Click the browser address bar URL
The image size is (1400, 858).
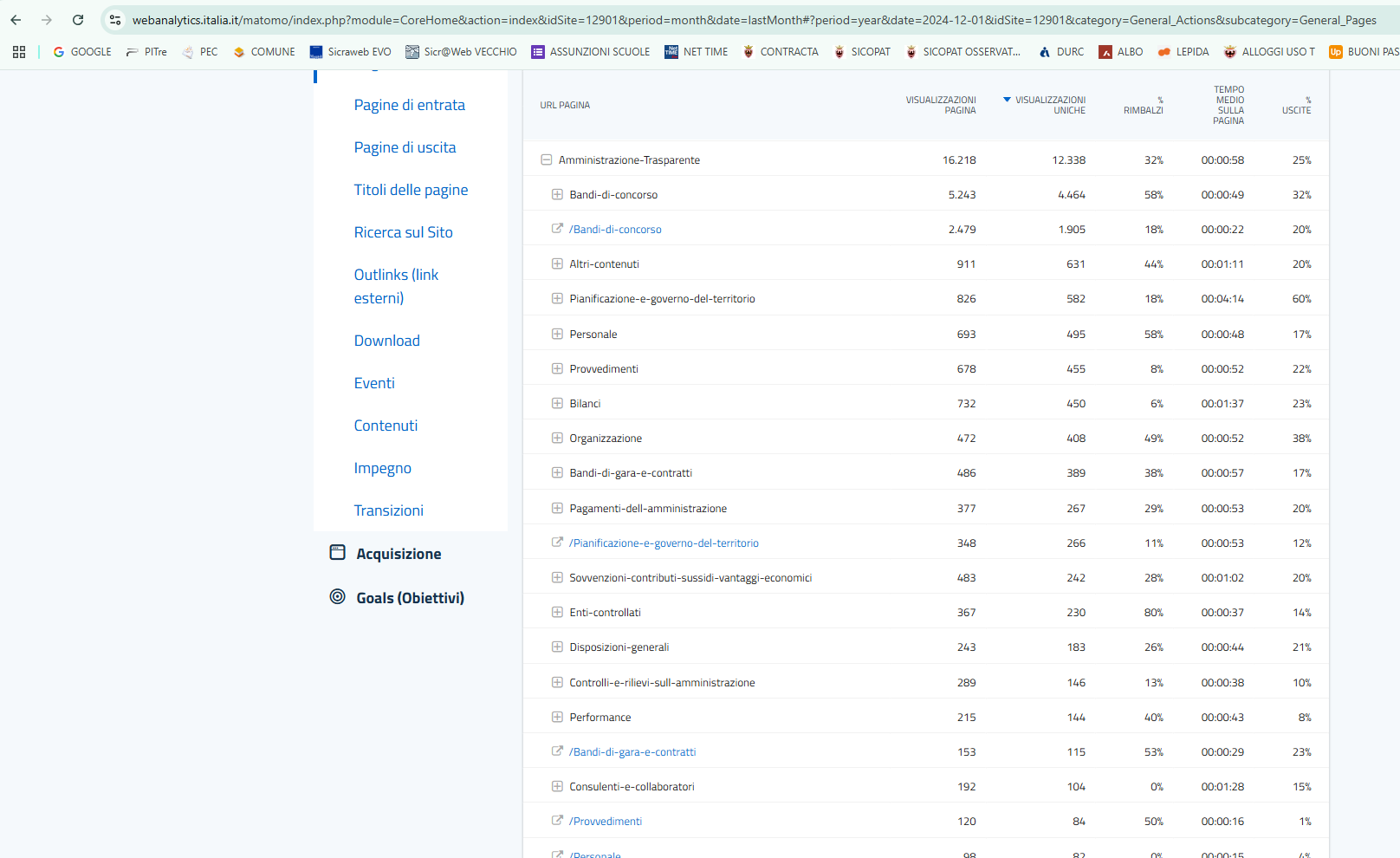click(x=754, y=20)
